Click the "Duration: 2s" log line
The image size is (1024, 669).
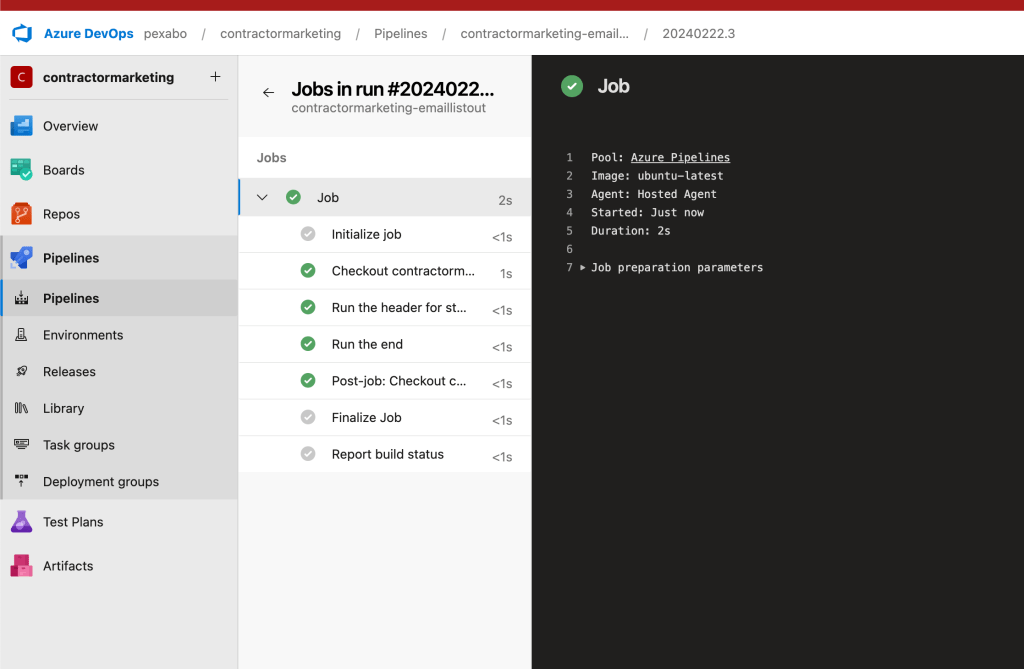pos(630,231)
